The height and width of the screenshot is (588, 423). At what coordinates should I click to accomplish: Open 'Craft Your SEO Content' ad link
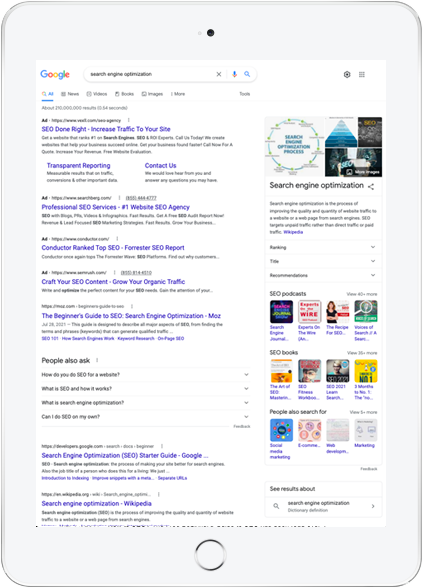pos(113,282)
